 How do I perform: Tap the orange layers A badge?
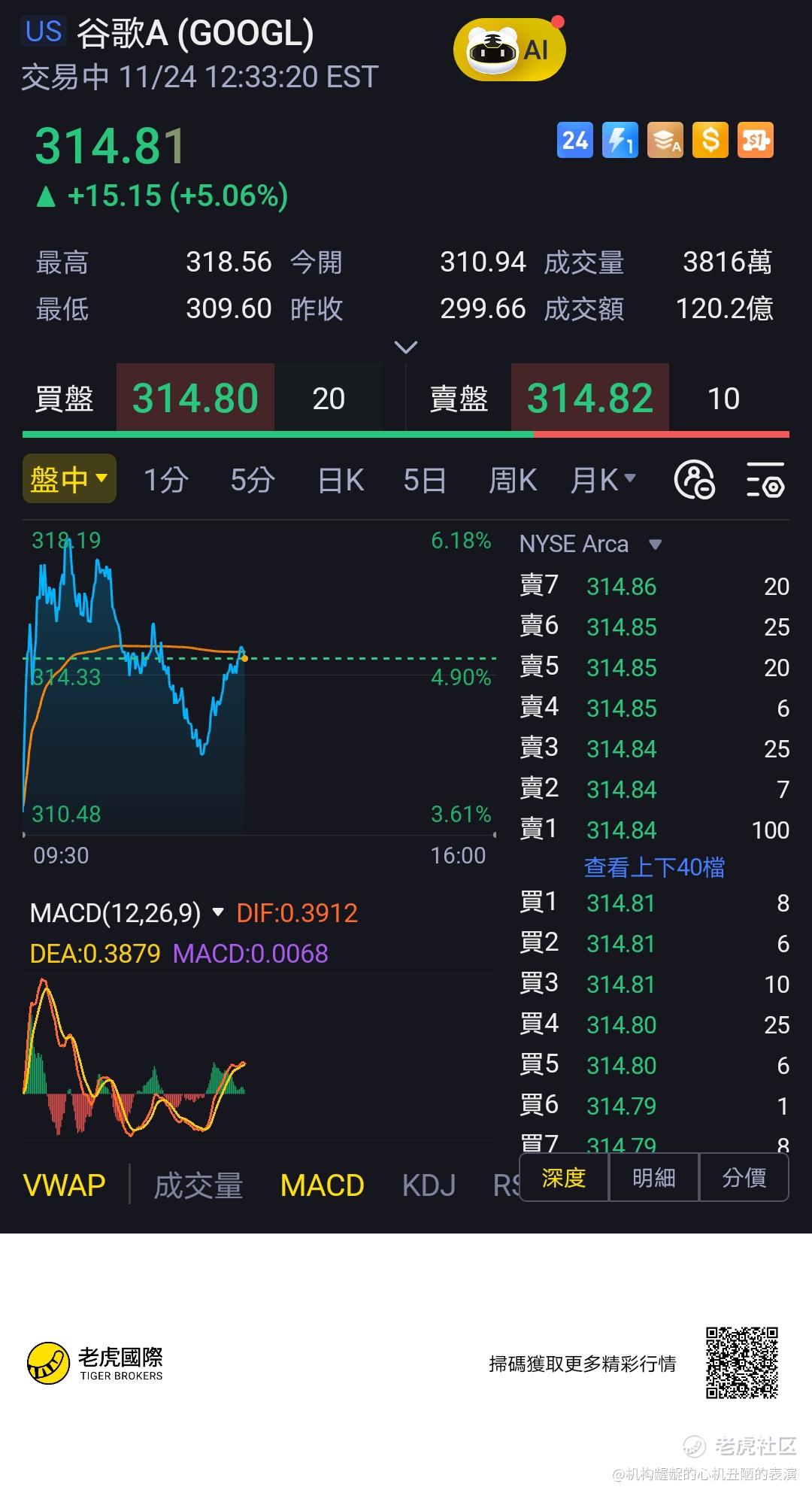[665, 140]
